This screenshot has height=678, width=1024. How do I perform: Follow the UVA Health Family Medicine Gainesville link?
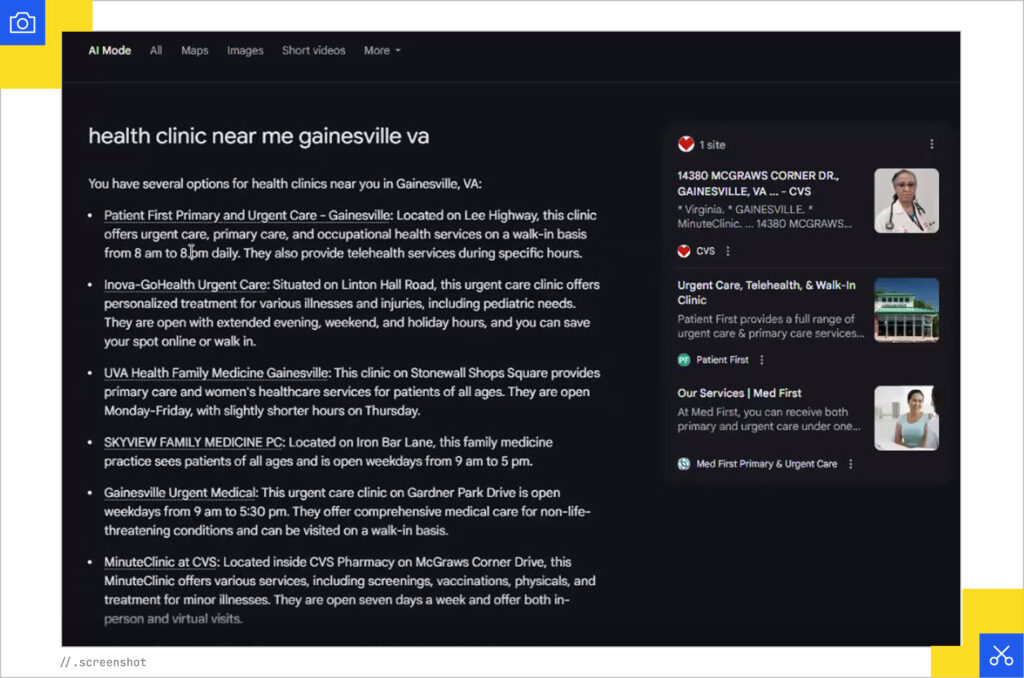216,373
